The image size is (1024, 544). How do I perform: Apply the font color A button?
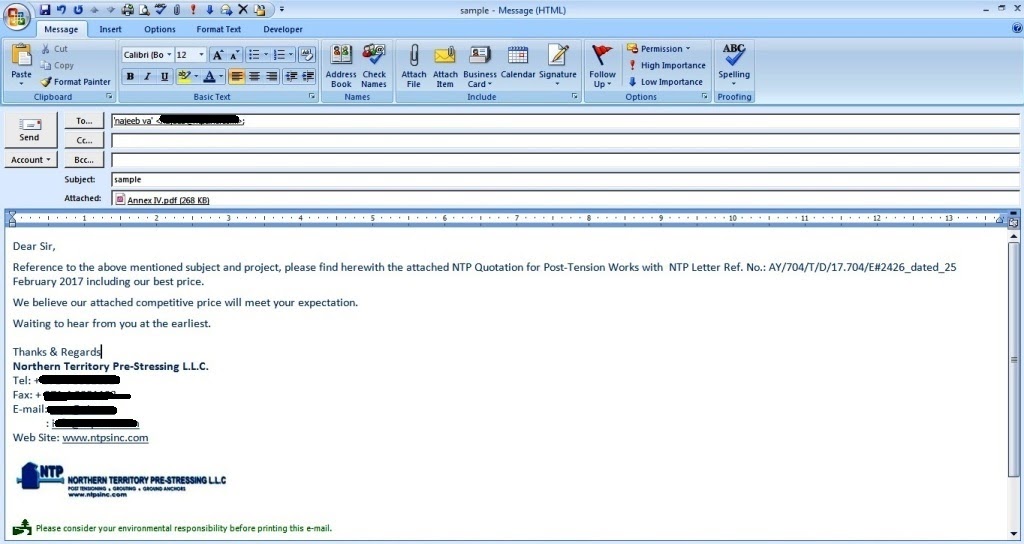coord(209,76)
